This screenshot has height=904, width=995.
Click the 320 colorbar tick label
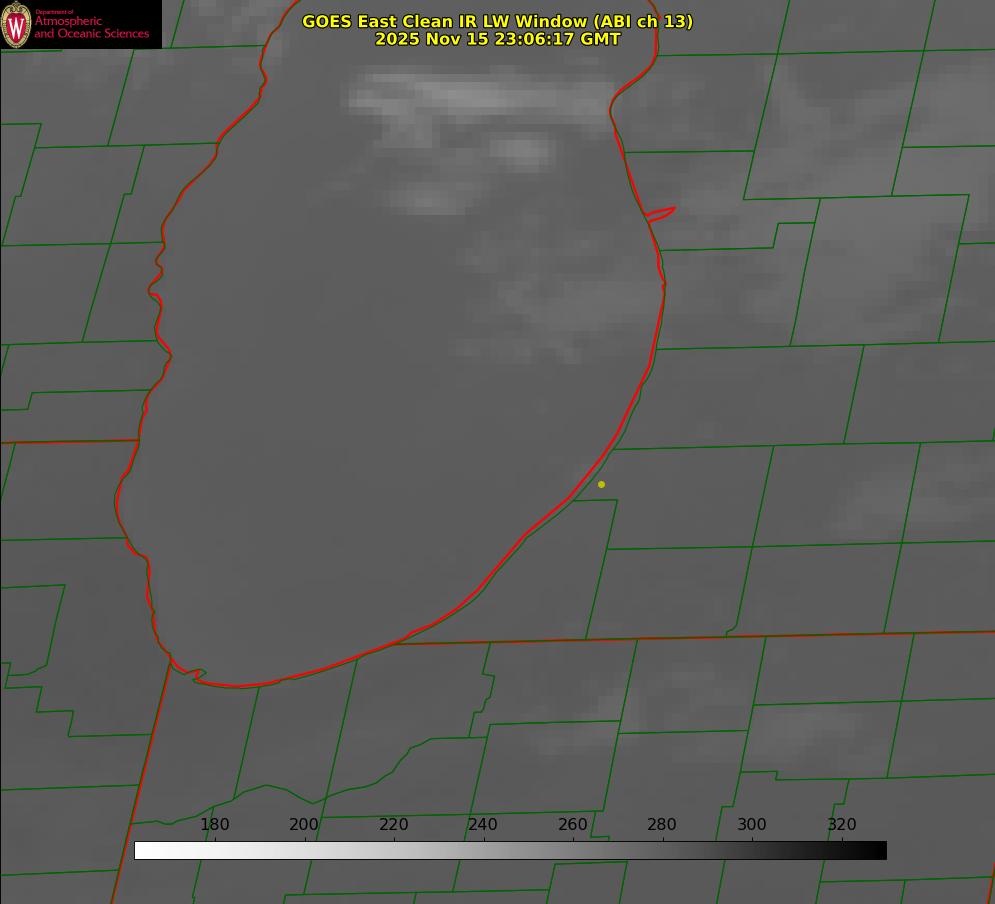841,825
